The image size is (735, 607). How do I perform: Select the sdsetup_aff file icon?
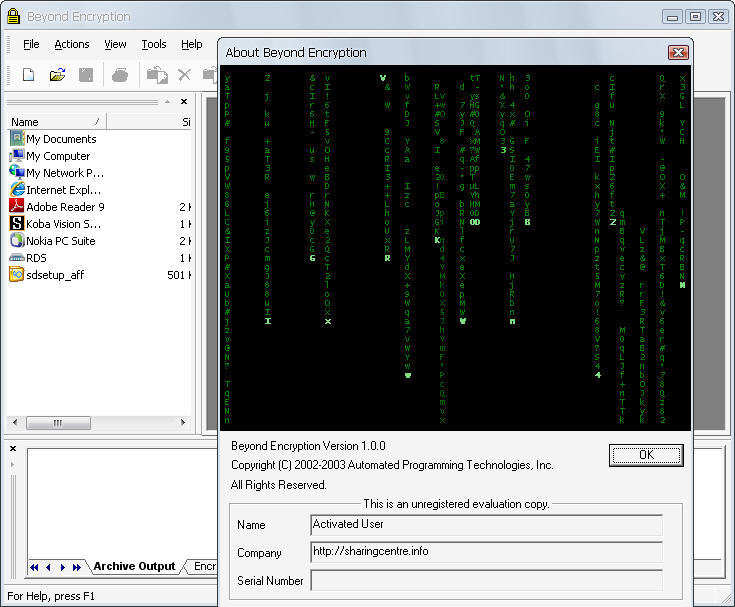[x=17, y=274]
